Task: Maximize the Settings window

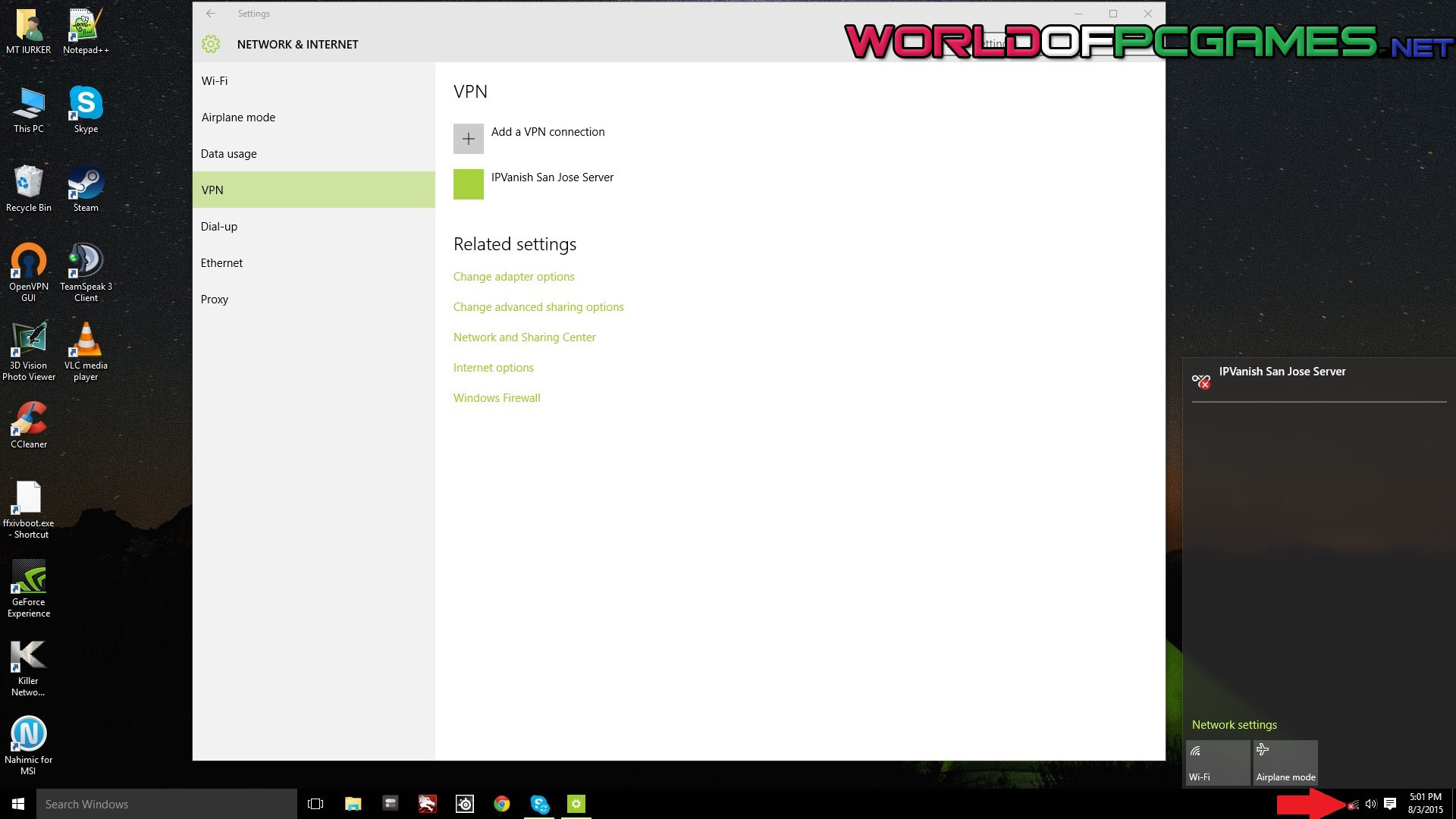Action: [1113, 14]
